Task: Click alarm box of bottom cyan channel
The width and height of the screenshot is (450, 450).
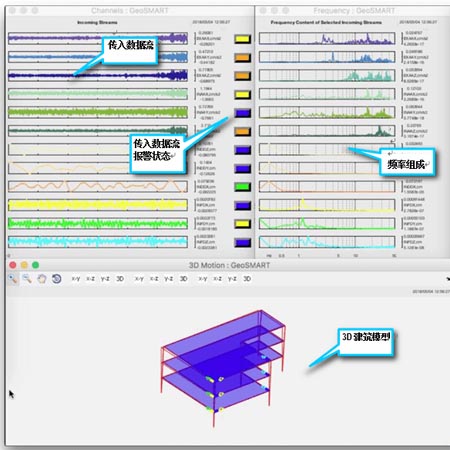Action: click(242, 242)
